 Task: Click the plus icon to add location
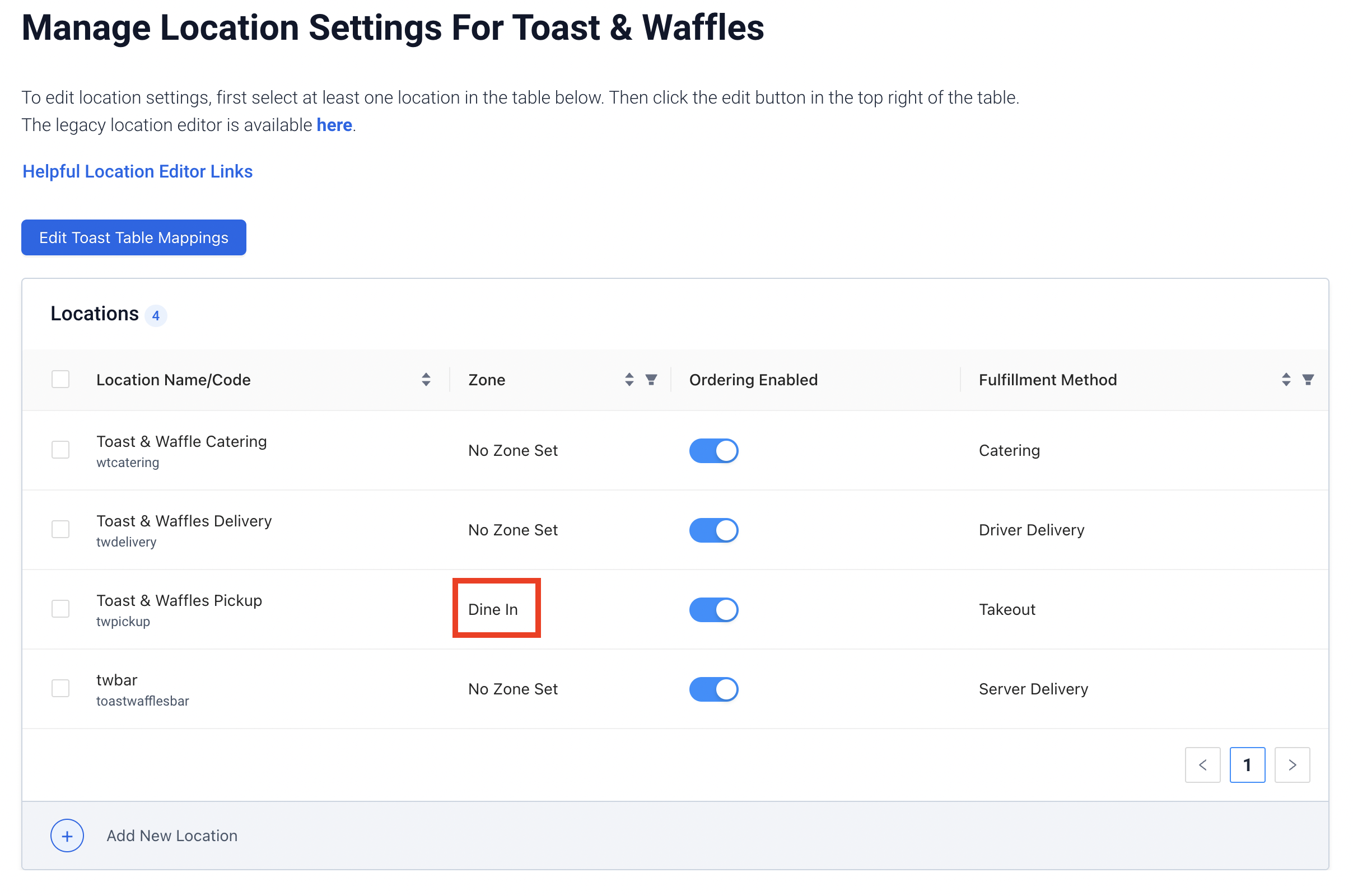(x=67, y=836)
